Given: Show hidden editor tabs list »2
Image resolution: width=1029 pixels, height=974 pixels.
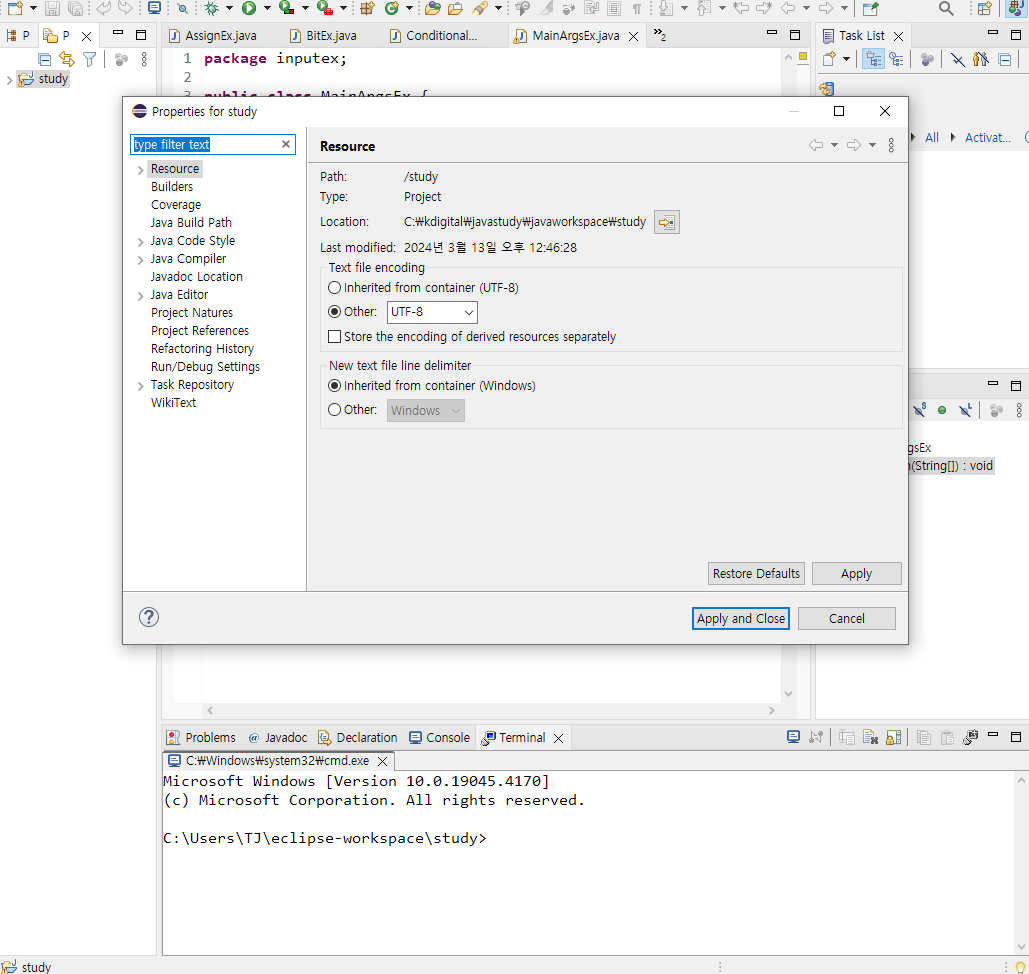Looking at the screenshot, I should [660, 35].
